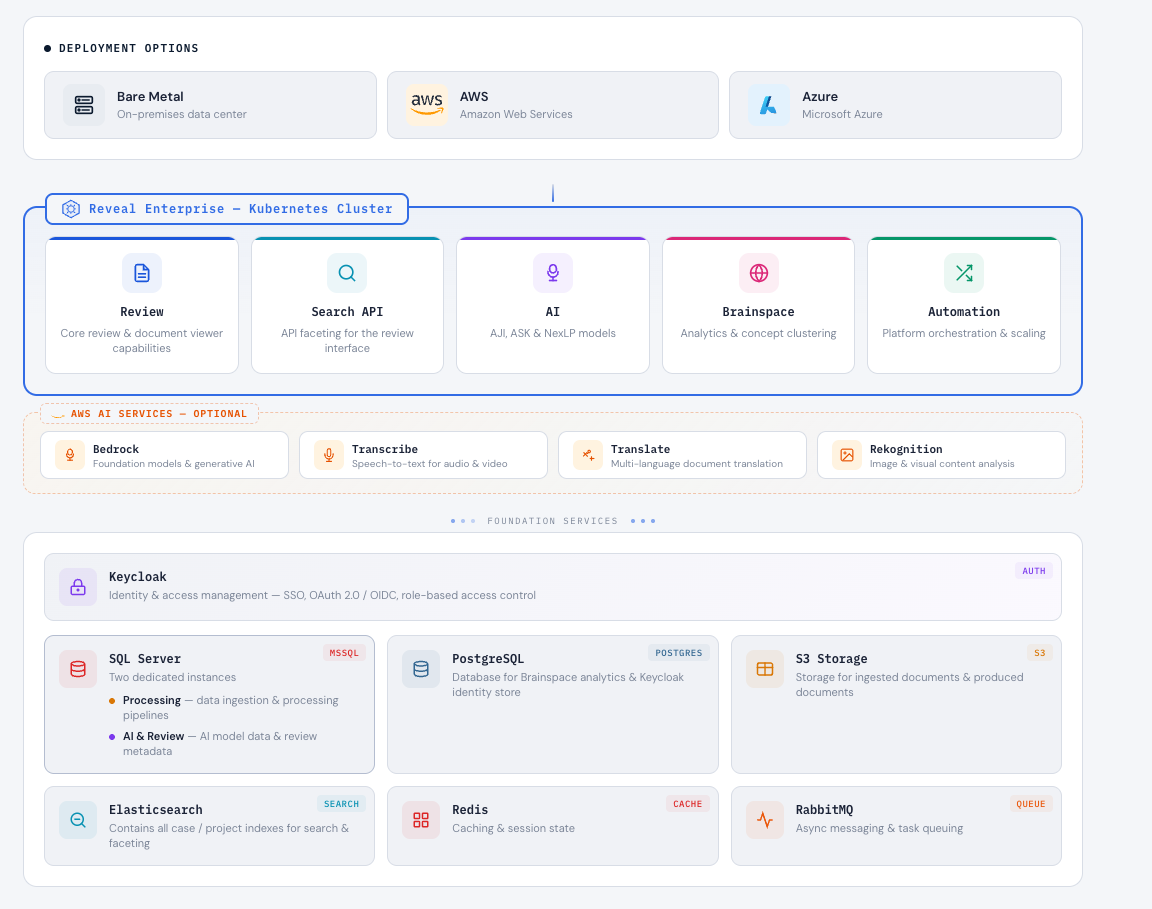Click the Automation shuffle icon

[964, 273]
